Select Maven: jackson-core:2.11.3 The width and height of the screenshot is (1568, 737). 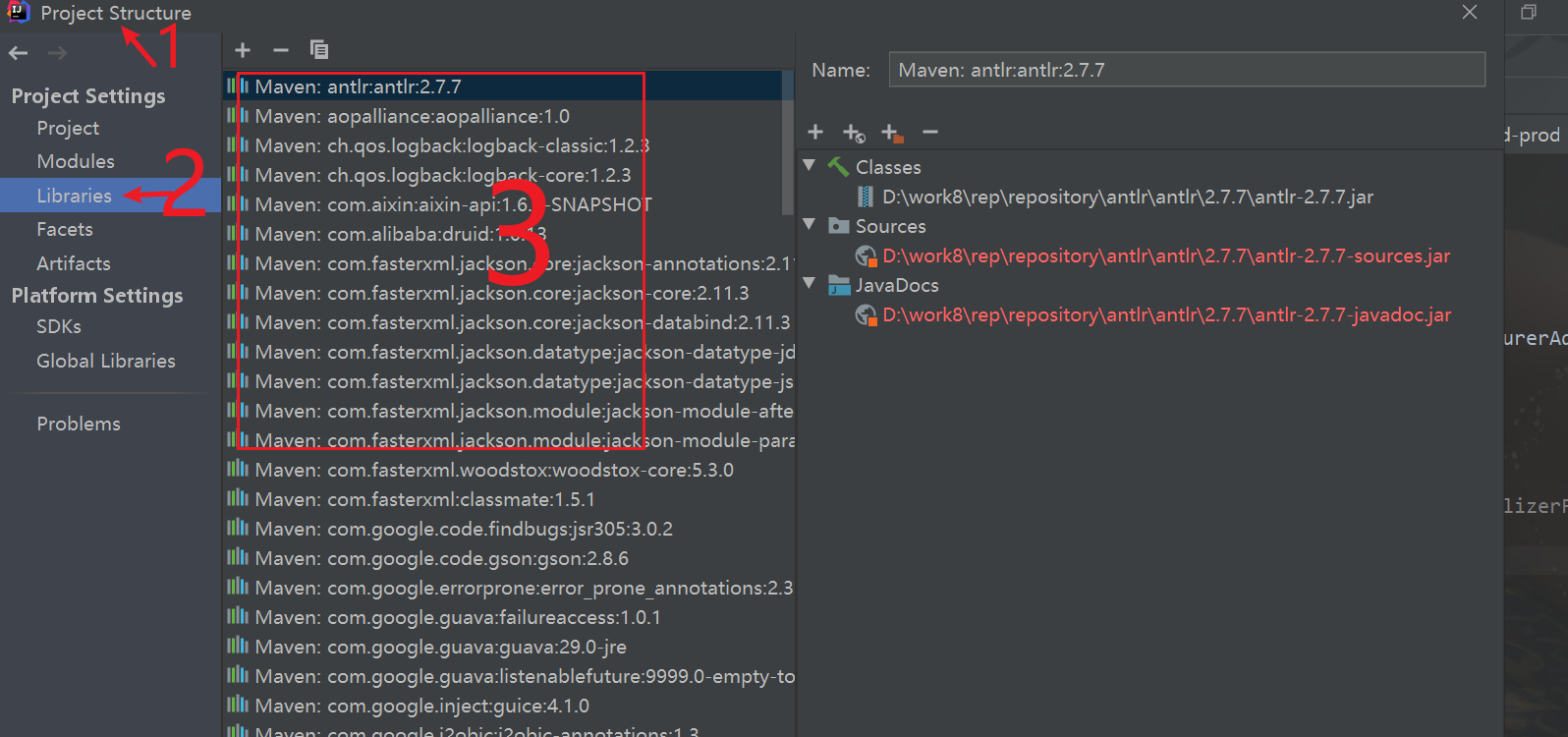(x=509, y=293)
